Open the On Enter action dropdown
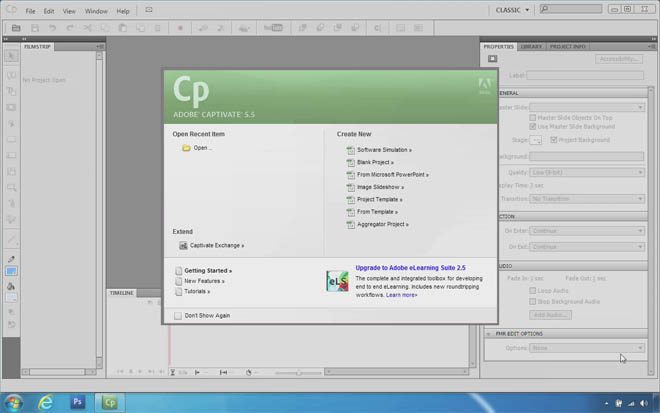 point(587,231)
